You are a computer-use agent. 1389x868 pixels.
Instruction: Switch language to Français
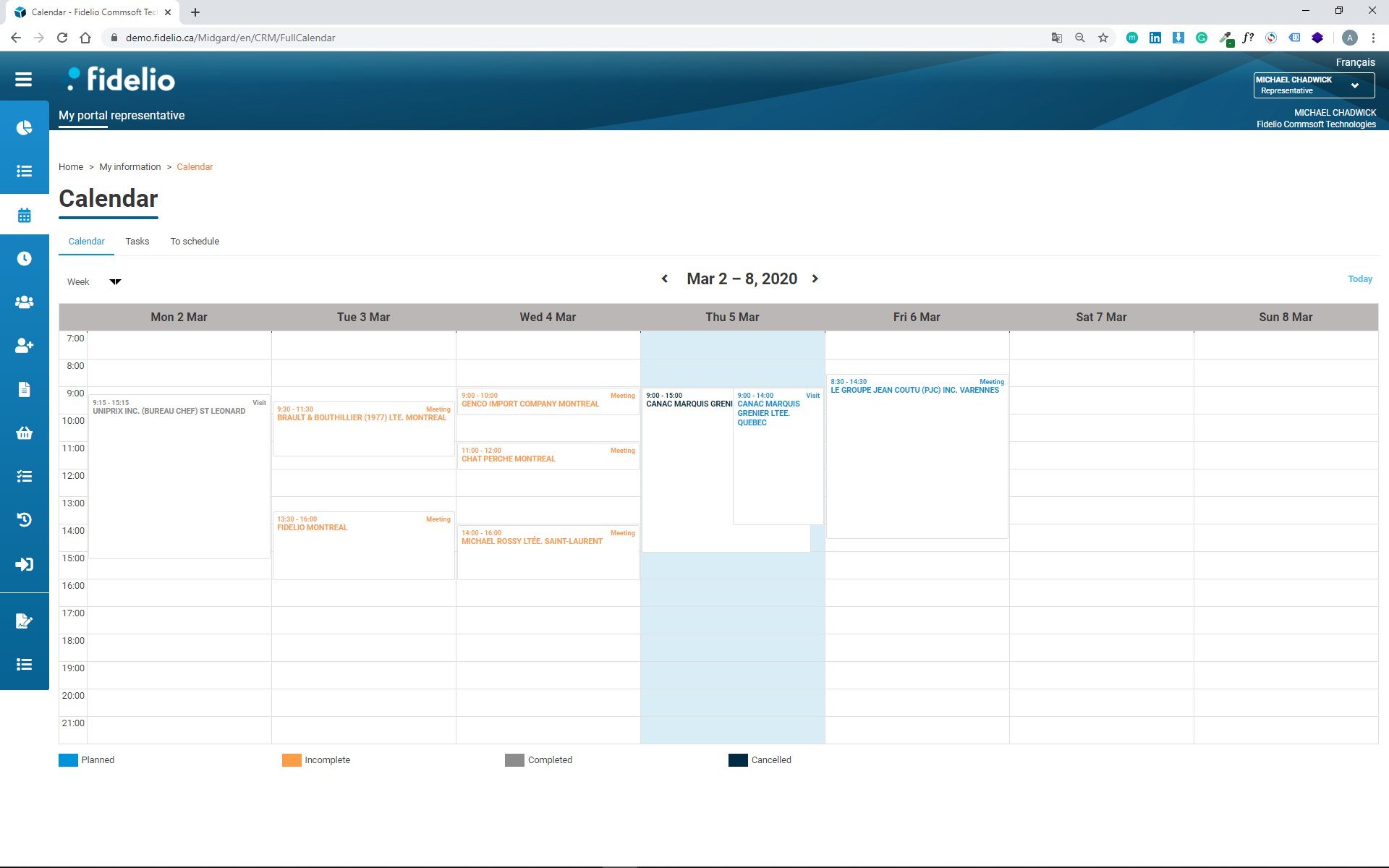[x=1355, y=62]
